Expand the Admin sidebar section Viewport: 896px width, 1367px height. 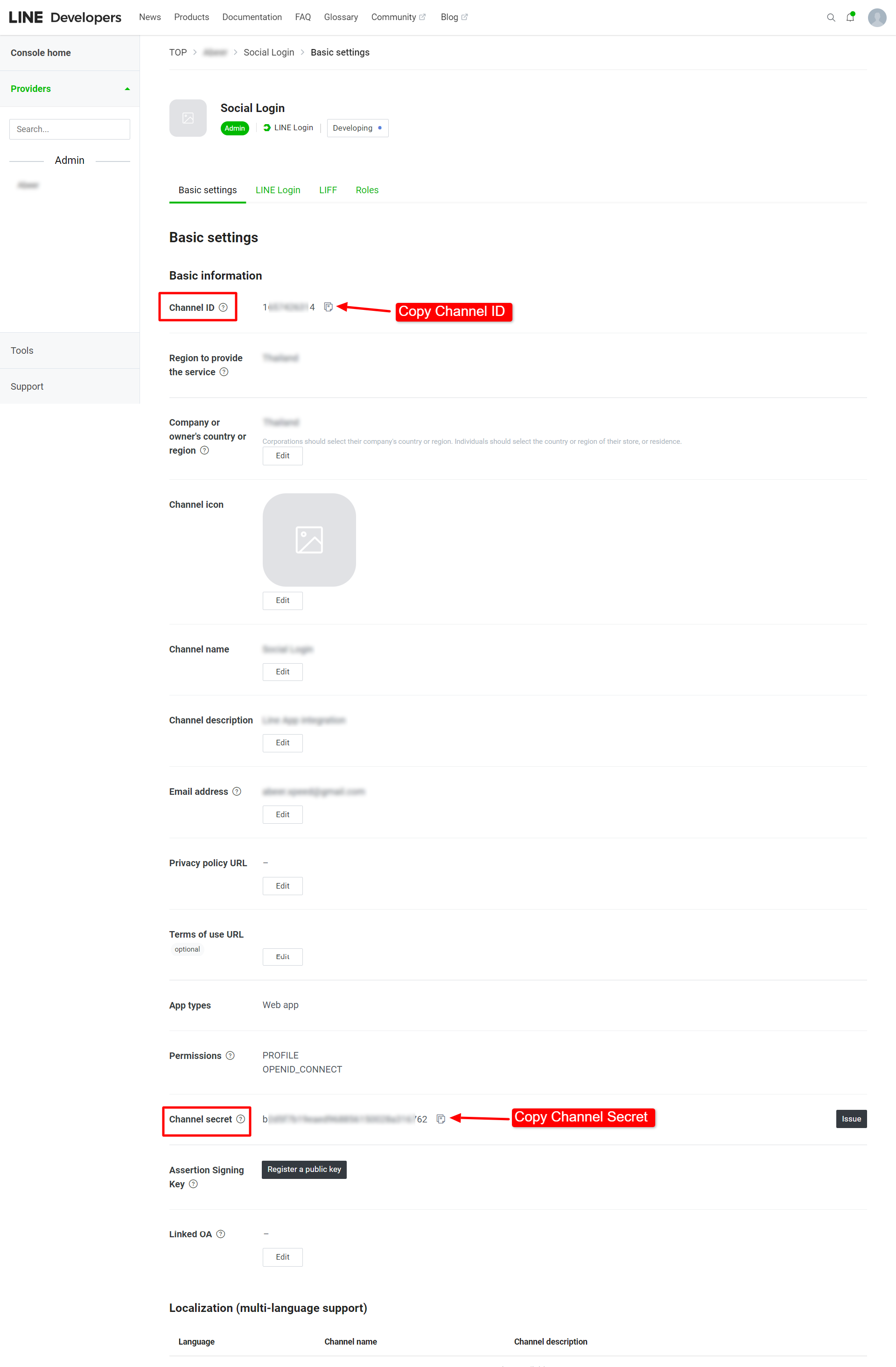[x=69, y=160]
